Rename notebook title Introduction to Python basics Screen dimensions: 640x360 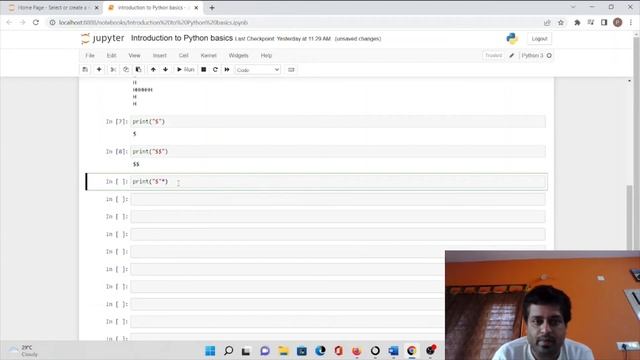tap(182, 38)
